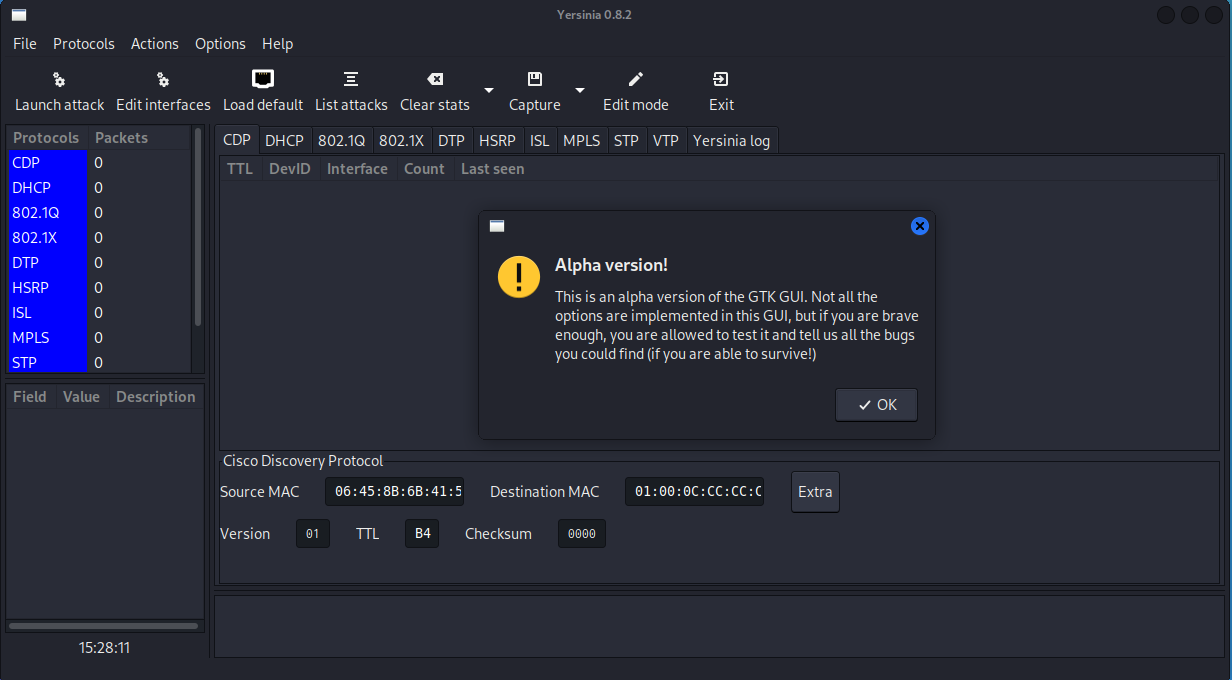Select the CDP row in Protocols list
1232x680 pixels.
click(98, 162)
